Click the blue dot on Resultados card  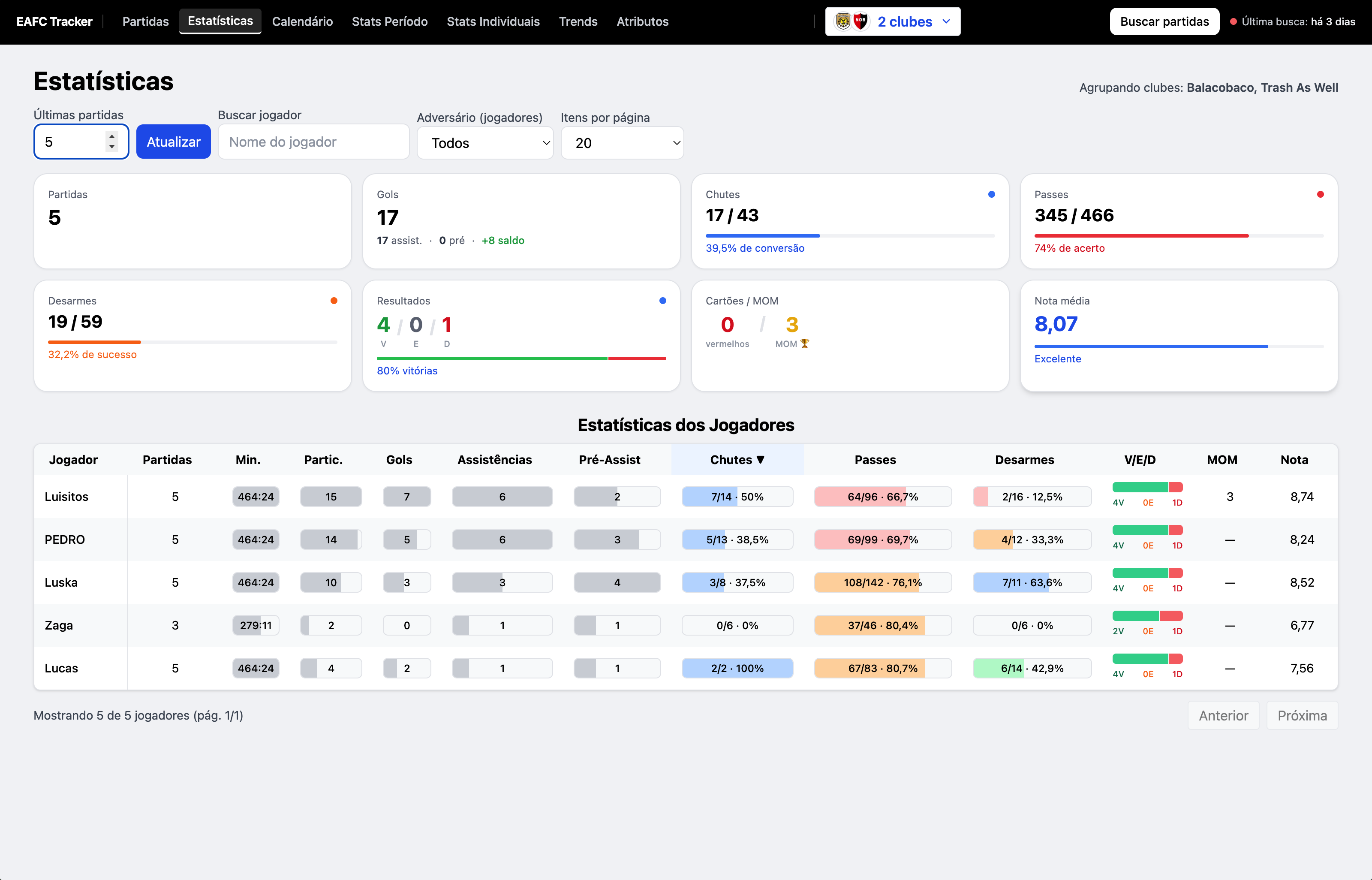662,301
